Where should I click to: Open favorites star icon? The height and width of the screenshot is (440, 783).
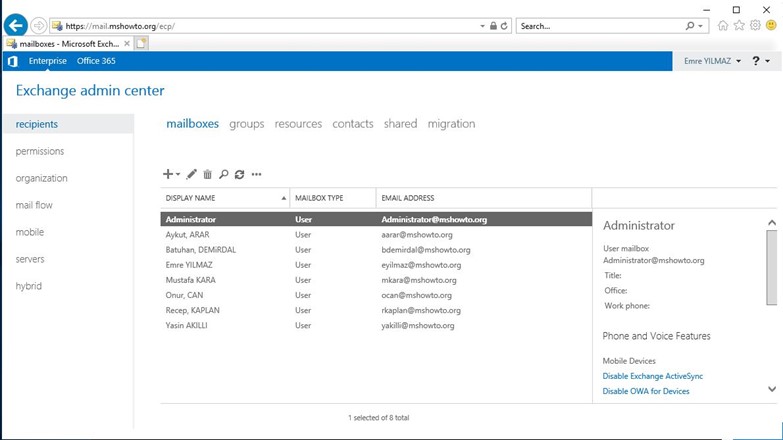(739, 25)
